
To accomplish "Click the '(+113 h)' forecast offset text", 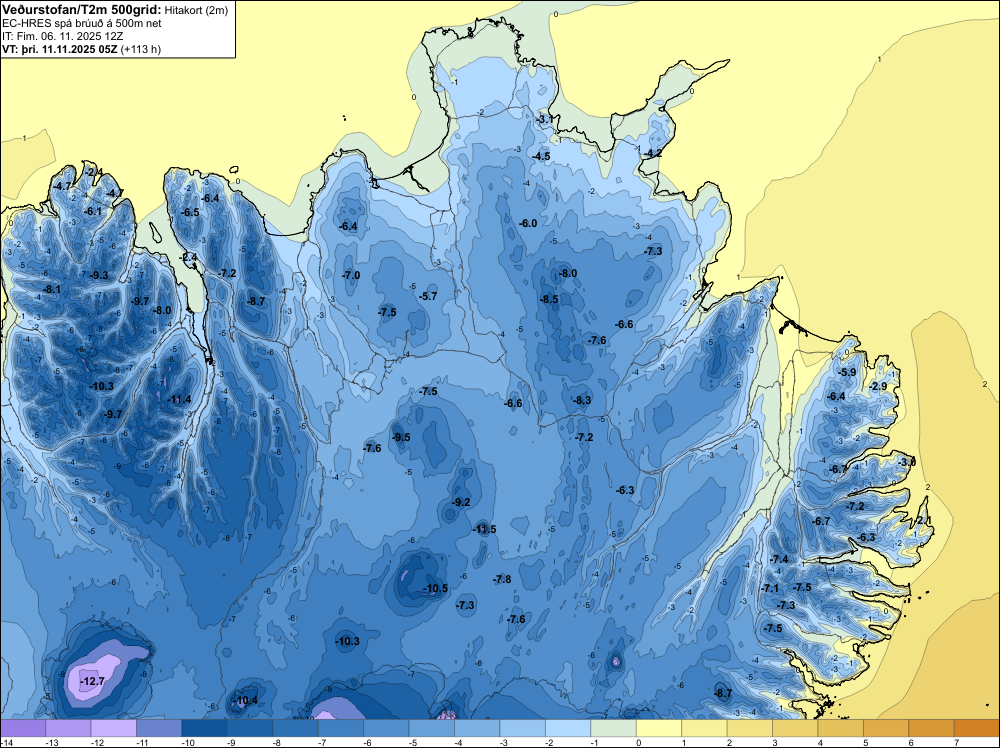I will click(141, 49).
